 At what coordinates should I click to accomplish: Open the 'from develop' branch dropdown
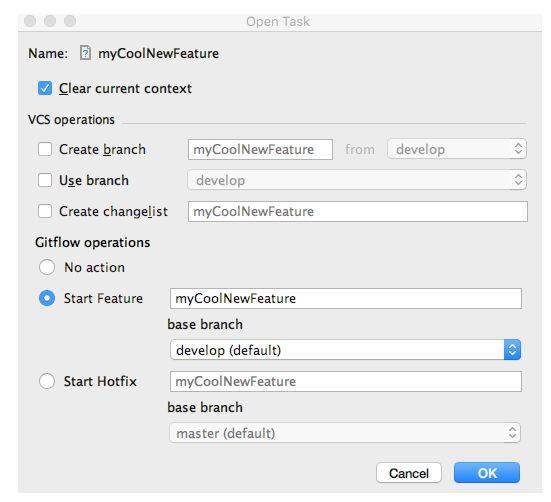(457, 149)
